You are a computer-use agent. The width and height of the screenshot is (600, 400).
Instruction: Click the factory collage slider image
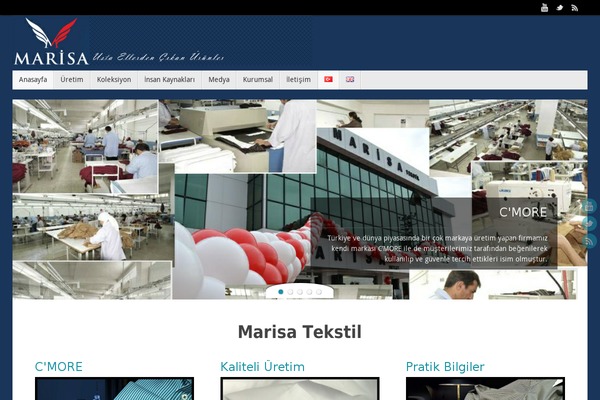point(300,199)
